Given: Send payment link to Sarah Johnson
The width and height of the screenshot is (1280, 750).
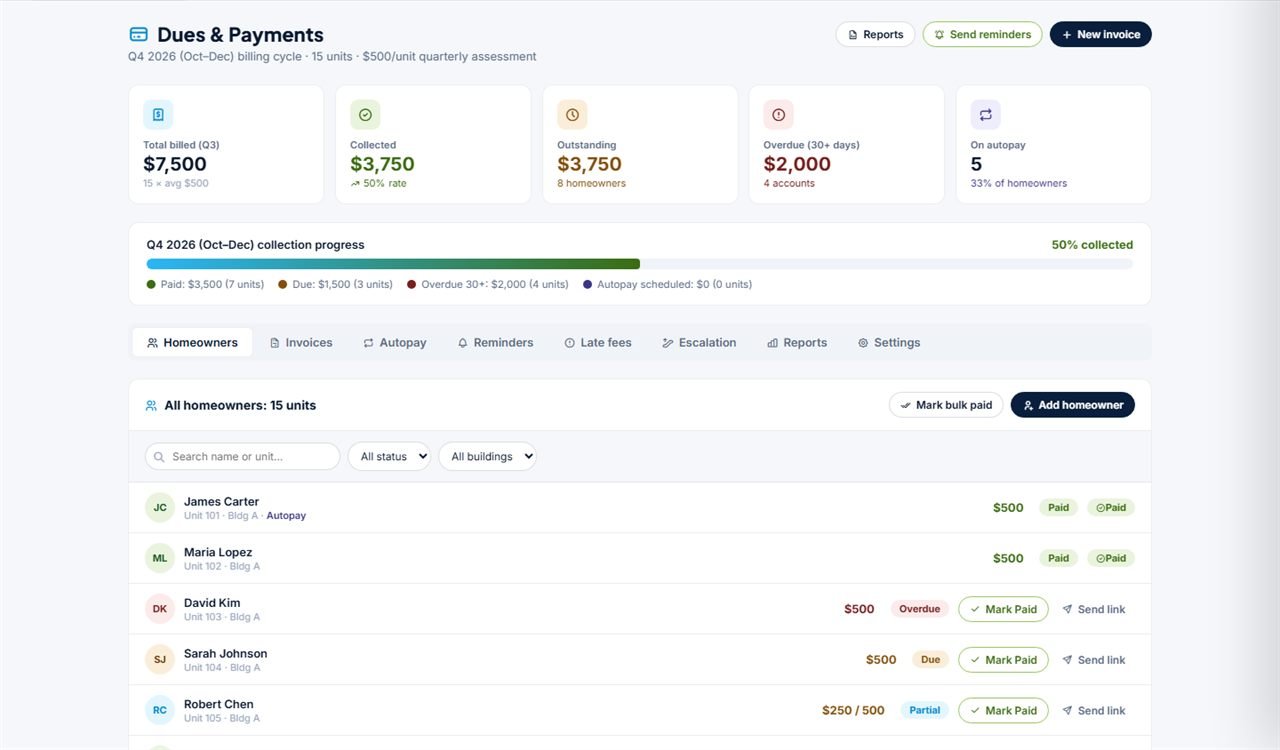Looking at the screenshot, I should 1093,660.
